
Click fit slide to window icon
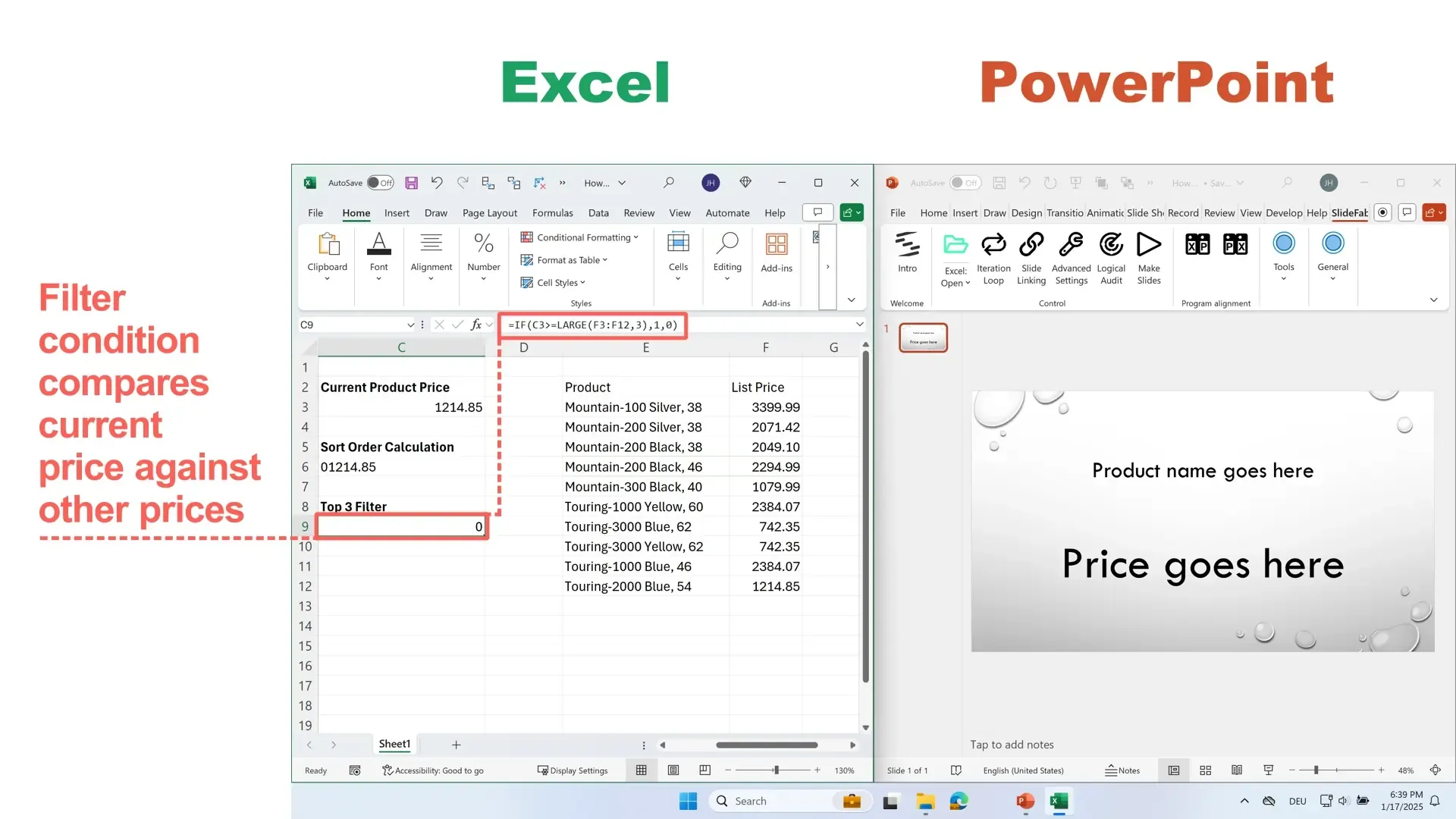click(x=1436, y=770)
